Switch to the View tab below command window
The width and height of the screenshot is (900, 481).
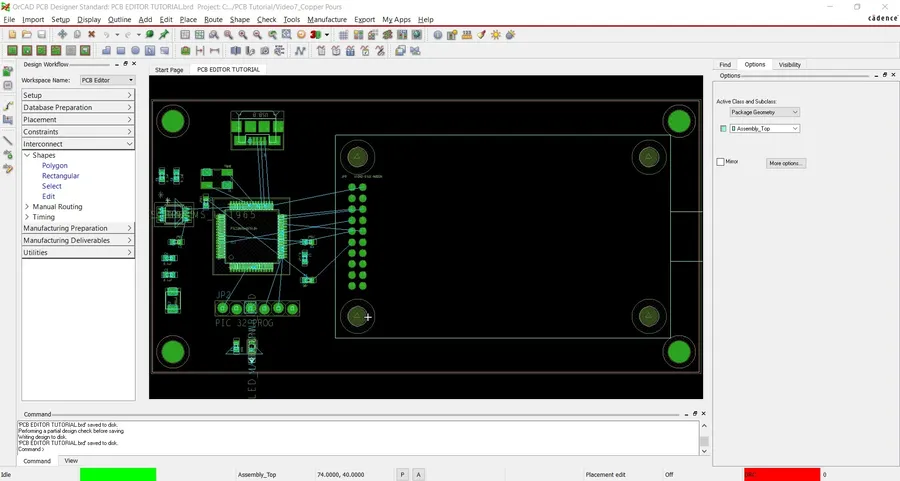click(x=71, y=461)
